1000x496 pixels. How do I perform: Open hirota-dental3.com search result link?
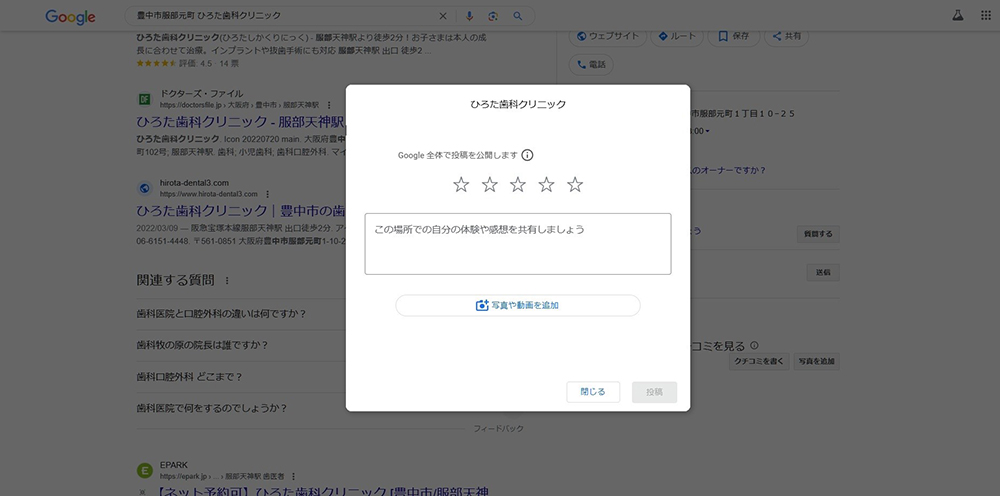coord(240,211)
